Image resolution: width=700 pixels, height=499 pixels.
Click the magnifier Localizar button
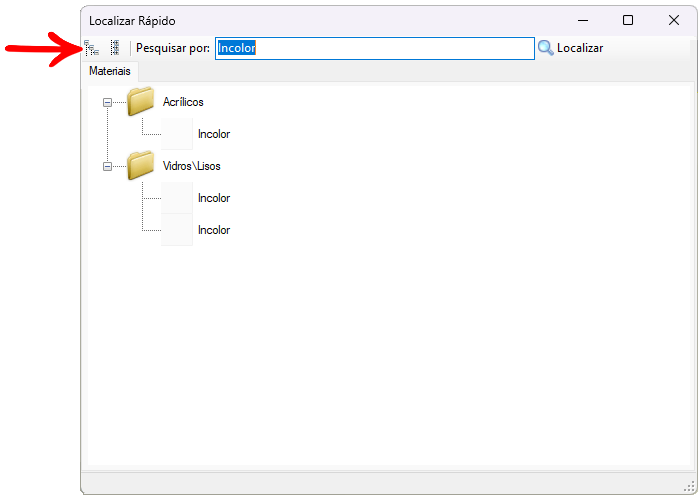tap(571, 48)
